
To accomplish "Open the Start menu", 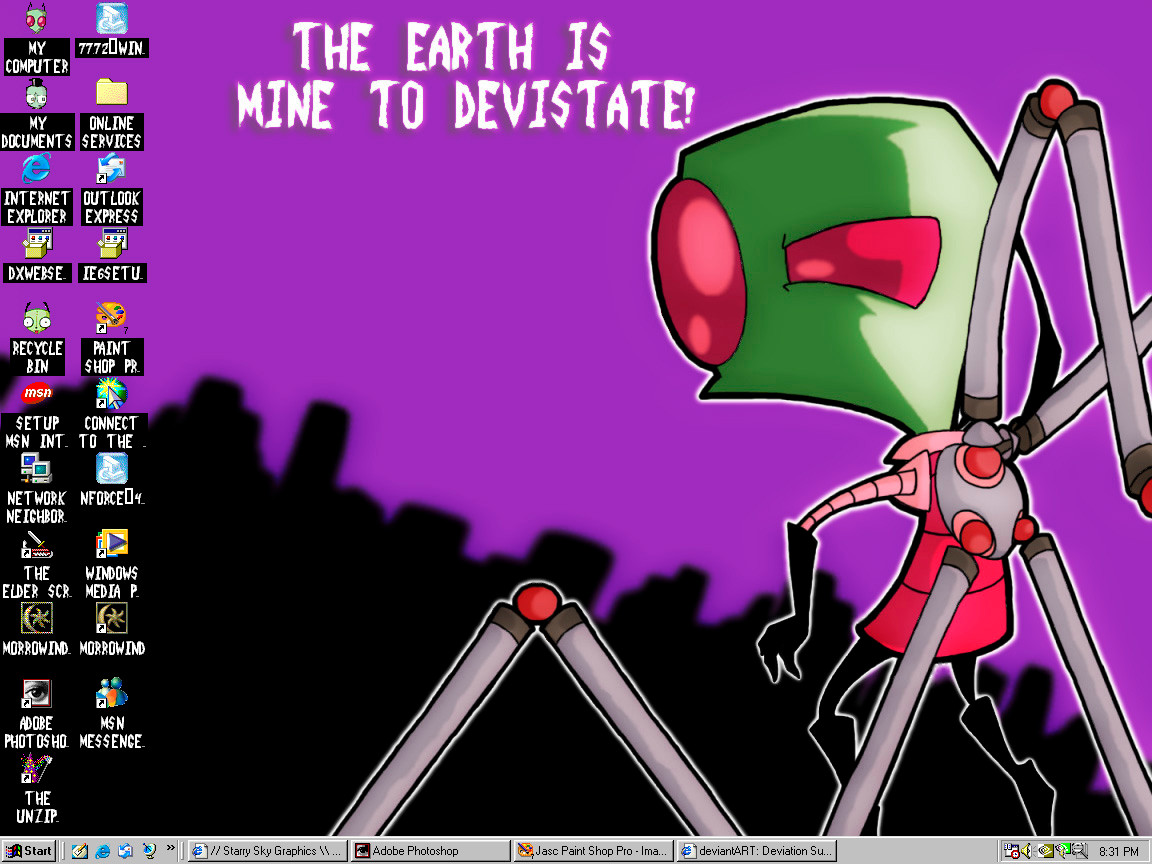I will click(x=29, y=851).
